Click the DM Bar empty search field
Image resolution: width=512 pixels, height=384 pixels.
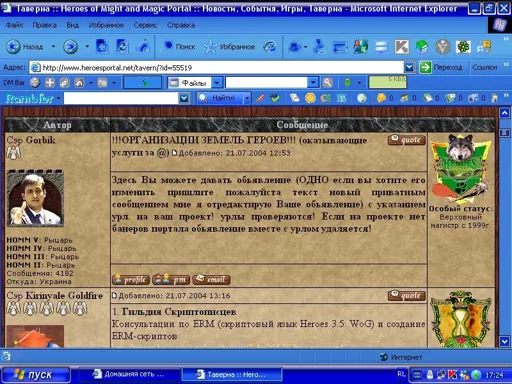(266, 82)
